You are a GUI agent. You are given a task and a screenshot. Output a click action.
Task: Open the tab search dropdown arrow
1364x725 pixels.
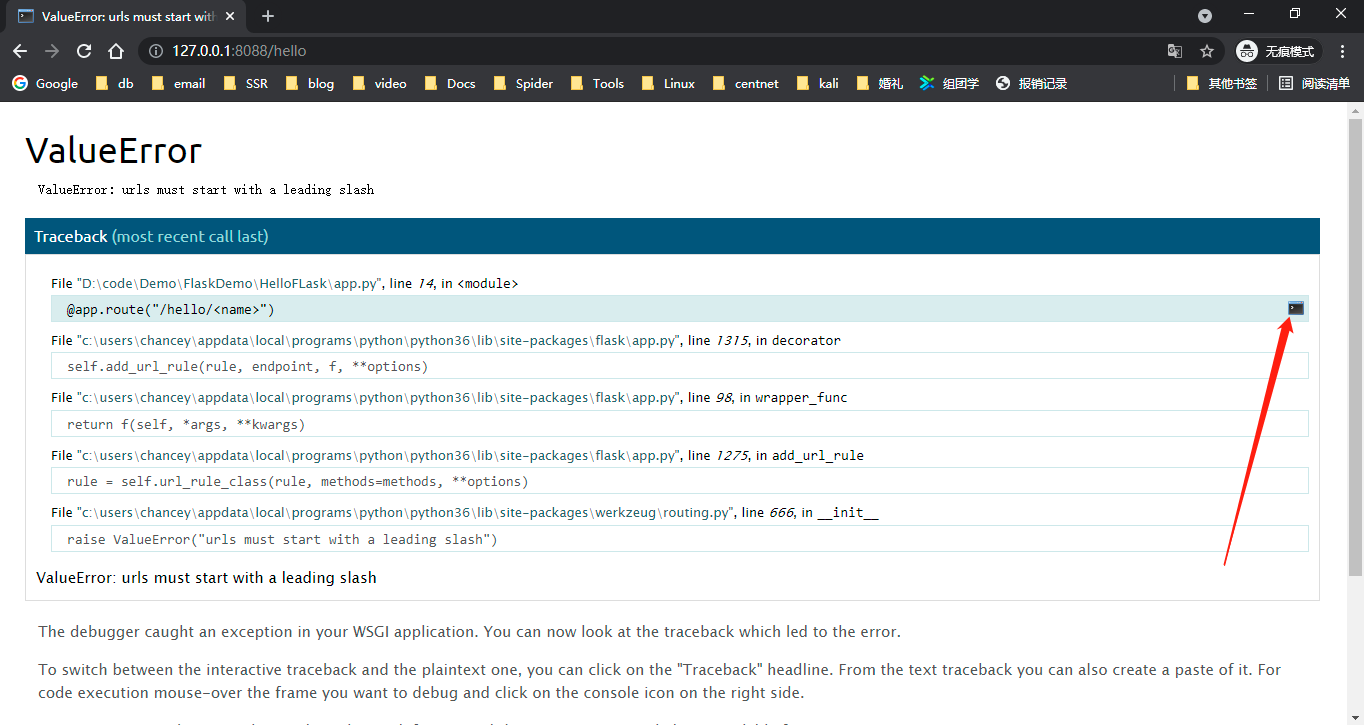point(1205,15)
